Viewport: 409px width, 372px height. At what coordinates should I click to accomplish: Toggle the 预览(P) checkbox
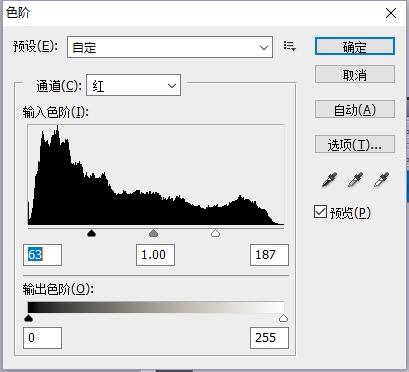point(320,212)
